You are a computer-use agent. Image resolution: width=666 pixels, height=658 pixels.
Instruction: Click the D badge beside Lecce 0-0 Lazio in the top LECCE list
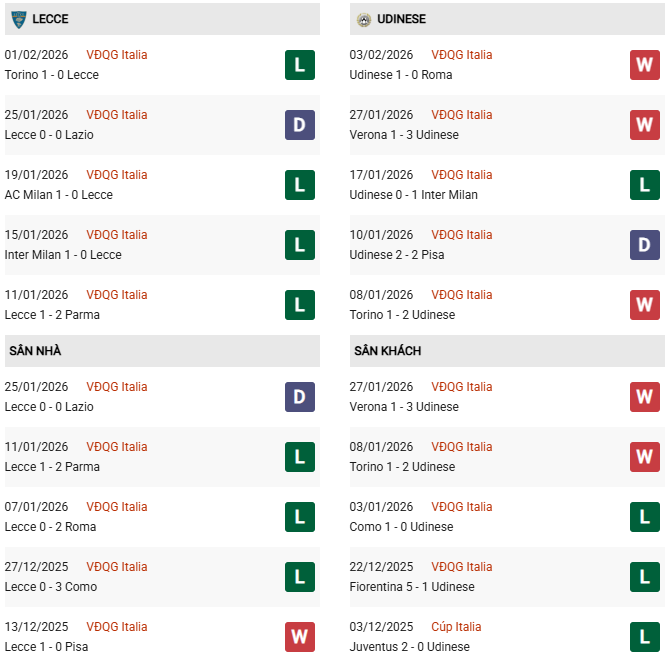(299, 125)
